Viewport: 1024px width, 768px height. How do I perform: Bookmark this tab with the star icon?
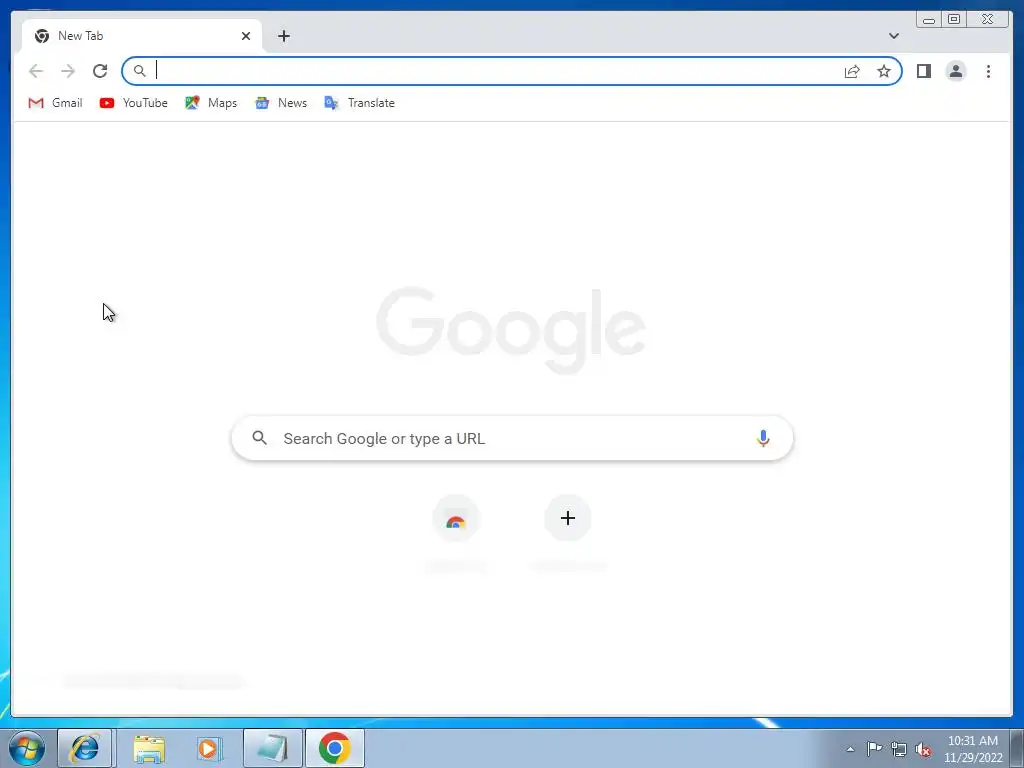(x=884, y=71)
